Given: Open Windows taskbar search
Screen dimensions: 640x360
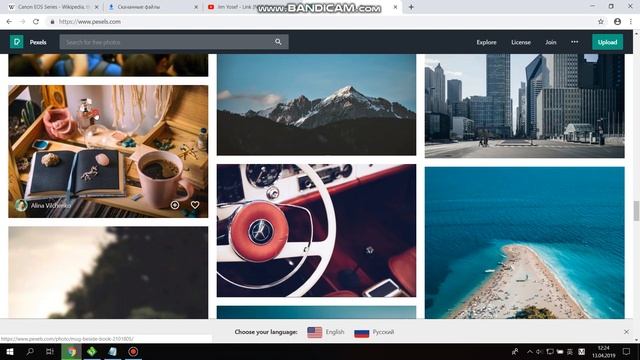Looking at the screenshot, I should click(30, 351).
